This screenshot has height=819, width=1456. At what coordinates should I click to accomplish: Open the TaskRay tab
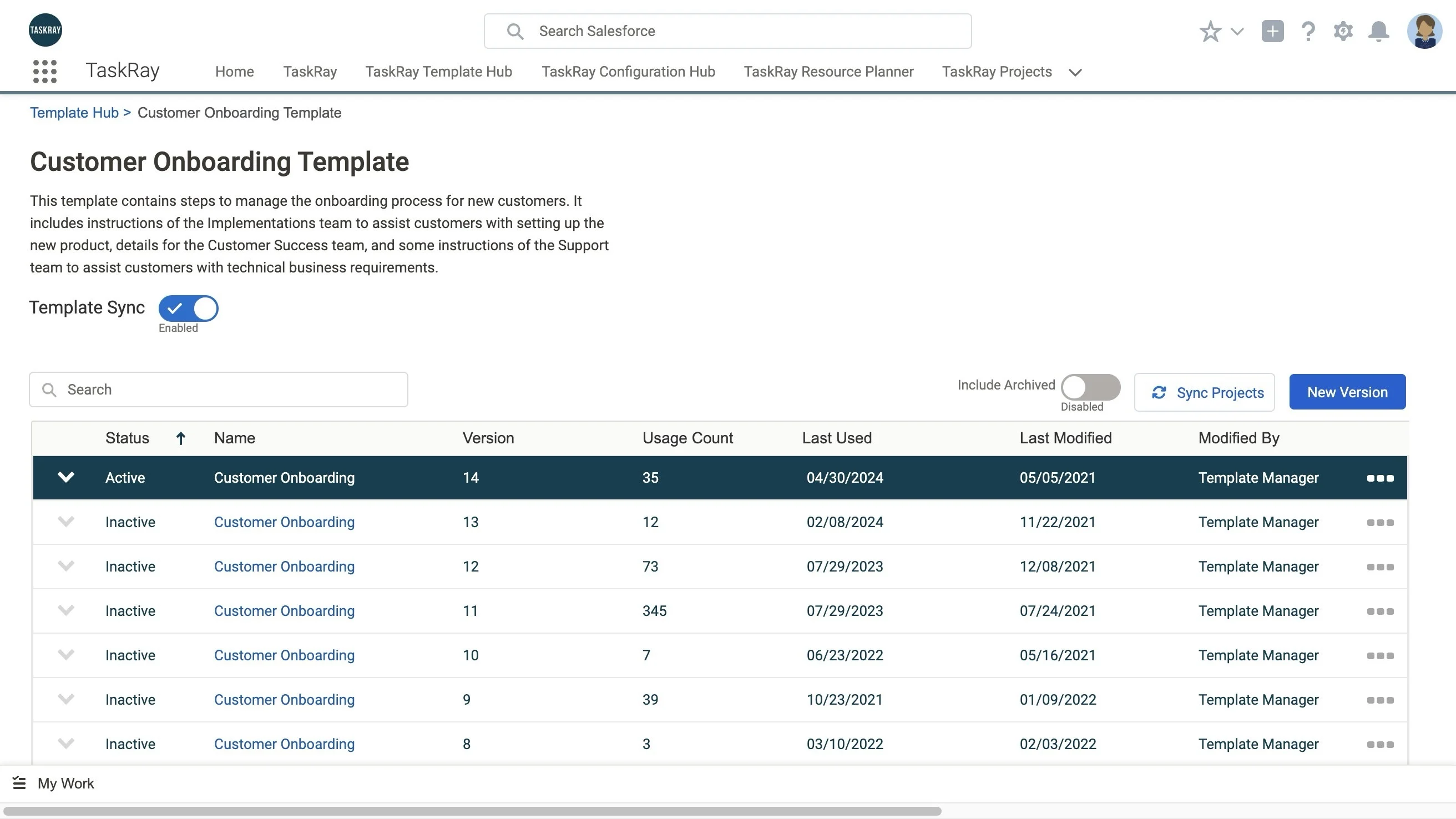[x=310, y=72]
